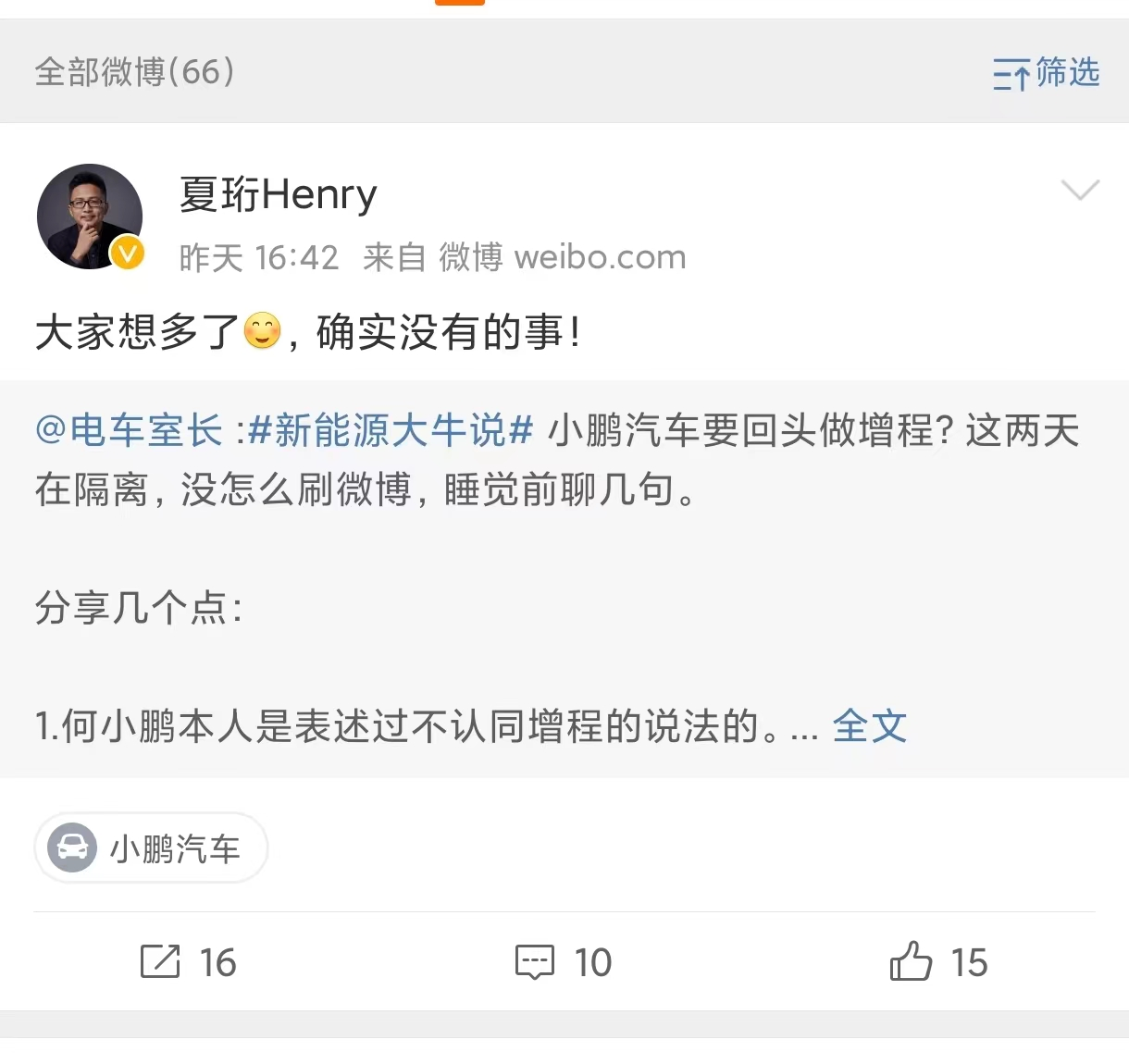Click the thumbs-up like icon
This screenshot has height=1064, width=1129.
click(912, 962)
